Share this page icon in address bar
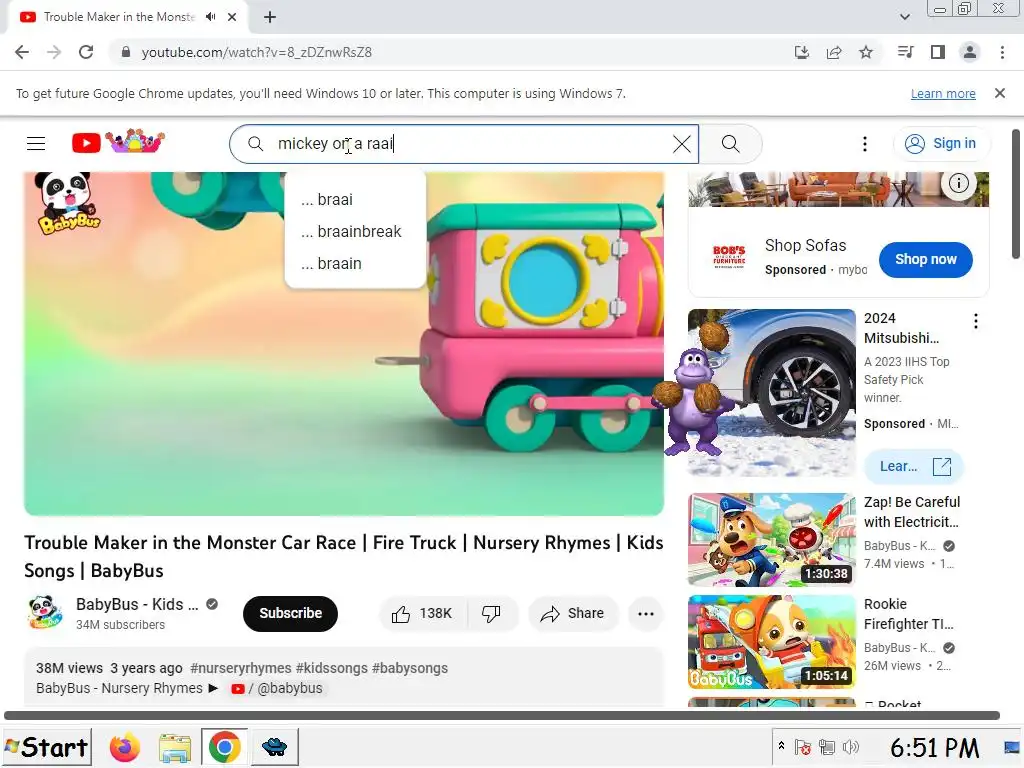 click(x=834, y=52)
